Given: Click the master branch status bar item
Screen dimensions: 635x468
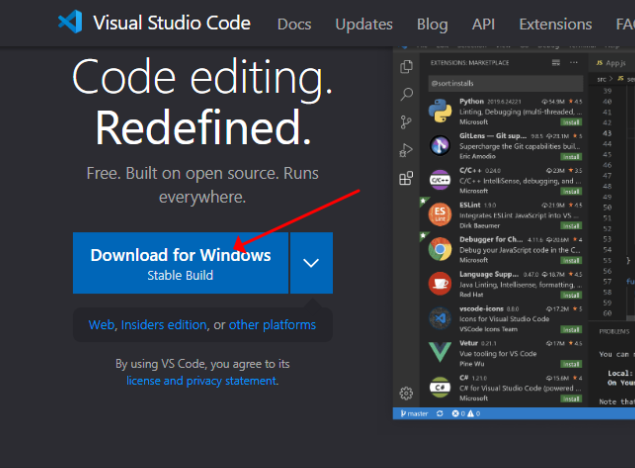Looking at the screenshot, I should coord(414,413).
